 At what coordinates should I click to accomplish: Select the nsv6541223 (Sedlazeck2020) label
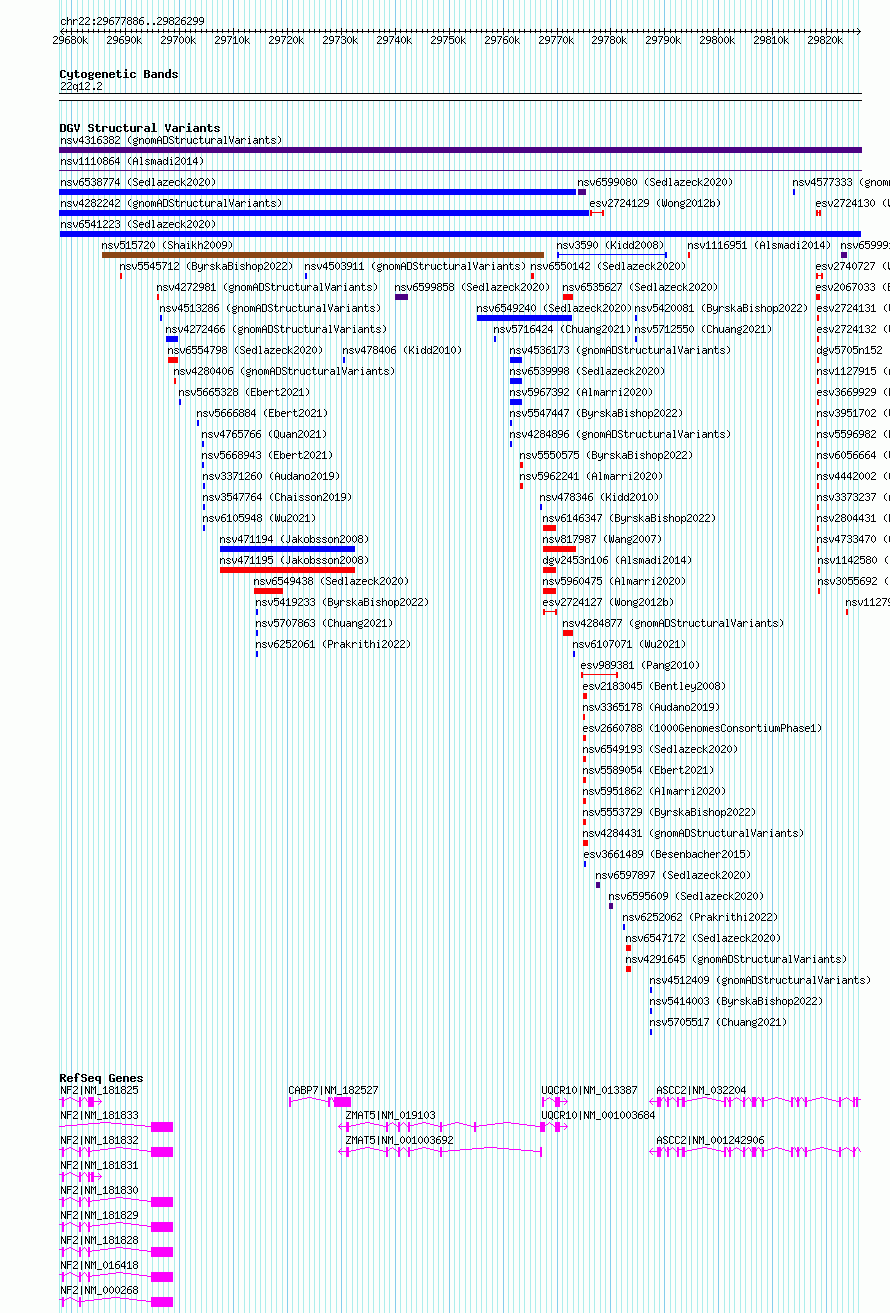pyautogui.click(x=138, y=224)
